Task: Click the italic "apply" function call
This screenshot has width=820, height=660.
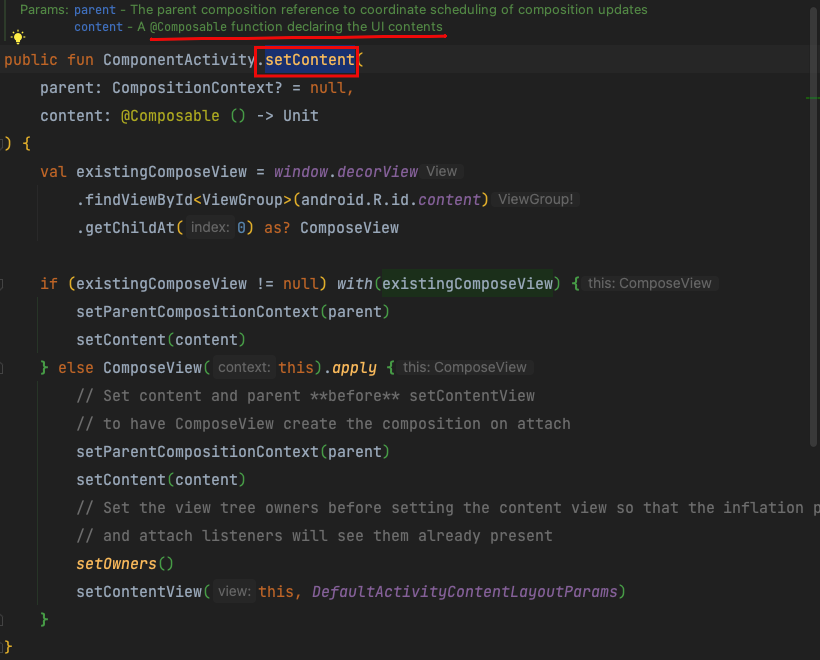Action: pos(355,368)
